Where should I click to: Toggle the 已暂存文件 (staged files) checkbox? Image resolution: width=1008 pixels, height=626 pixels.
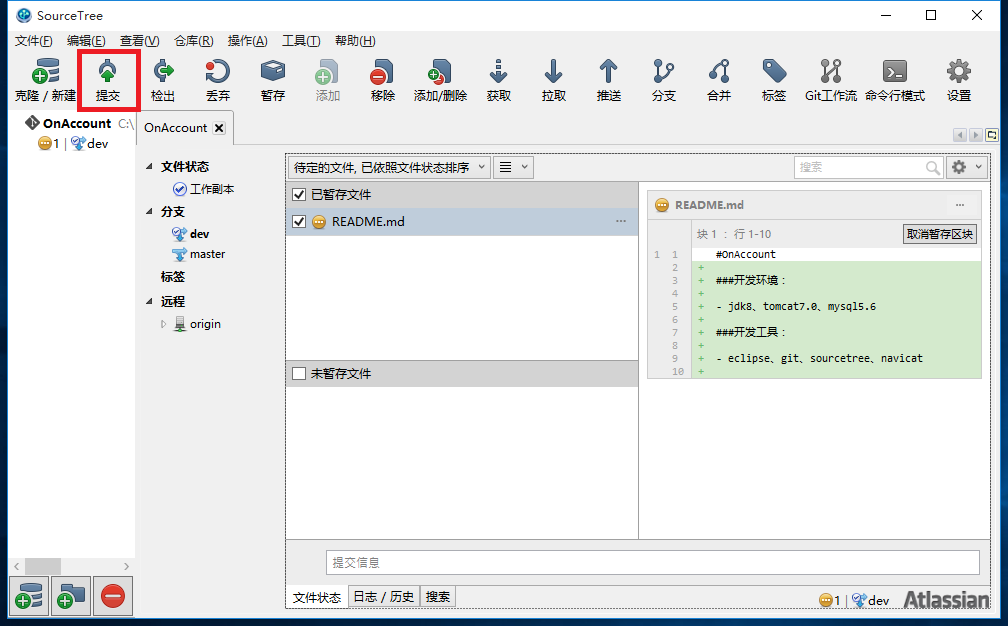pyautogui.click(x=299, y=195)
